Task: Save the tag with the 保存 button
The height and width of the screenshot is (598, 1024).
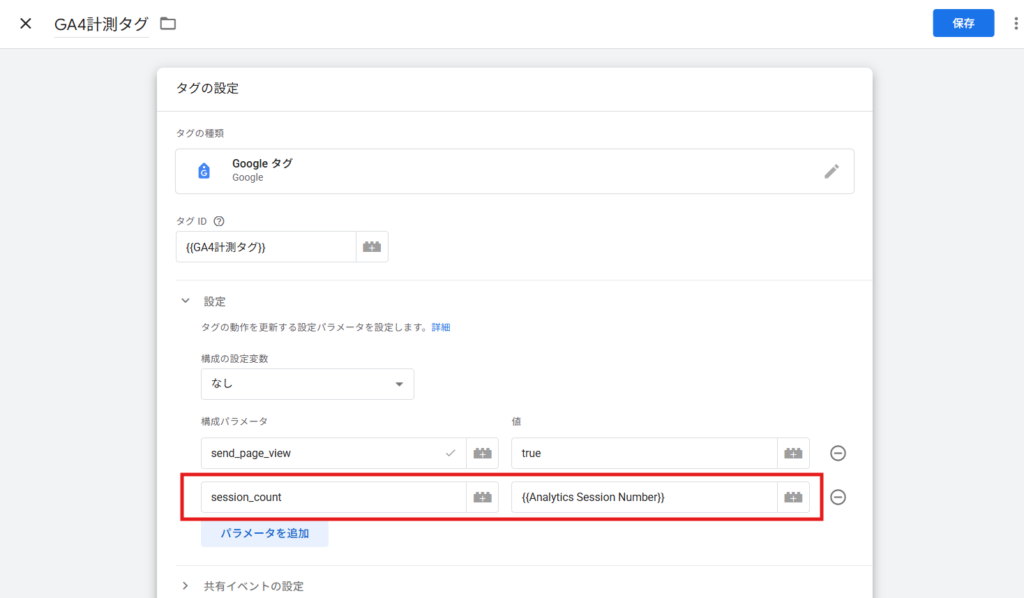Action: point(963,22)
